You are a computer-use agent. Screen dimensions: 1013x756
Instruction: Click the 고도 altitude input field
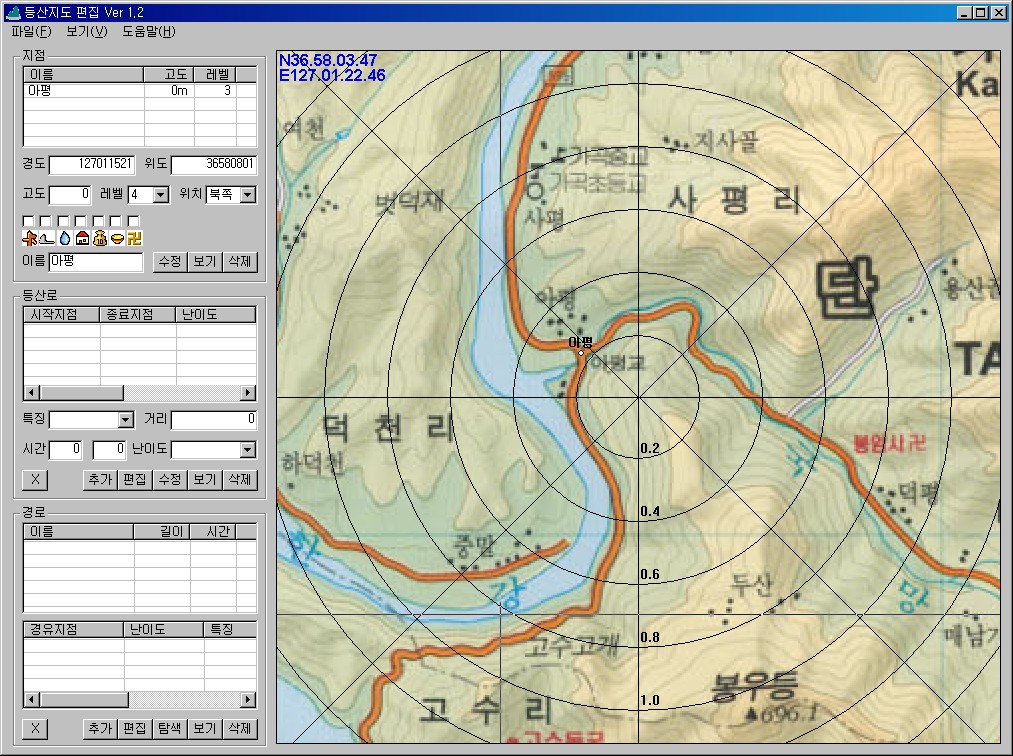pos(70,194)
